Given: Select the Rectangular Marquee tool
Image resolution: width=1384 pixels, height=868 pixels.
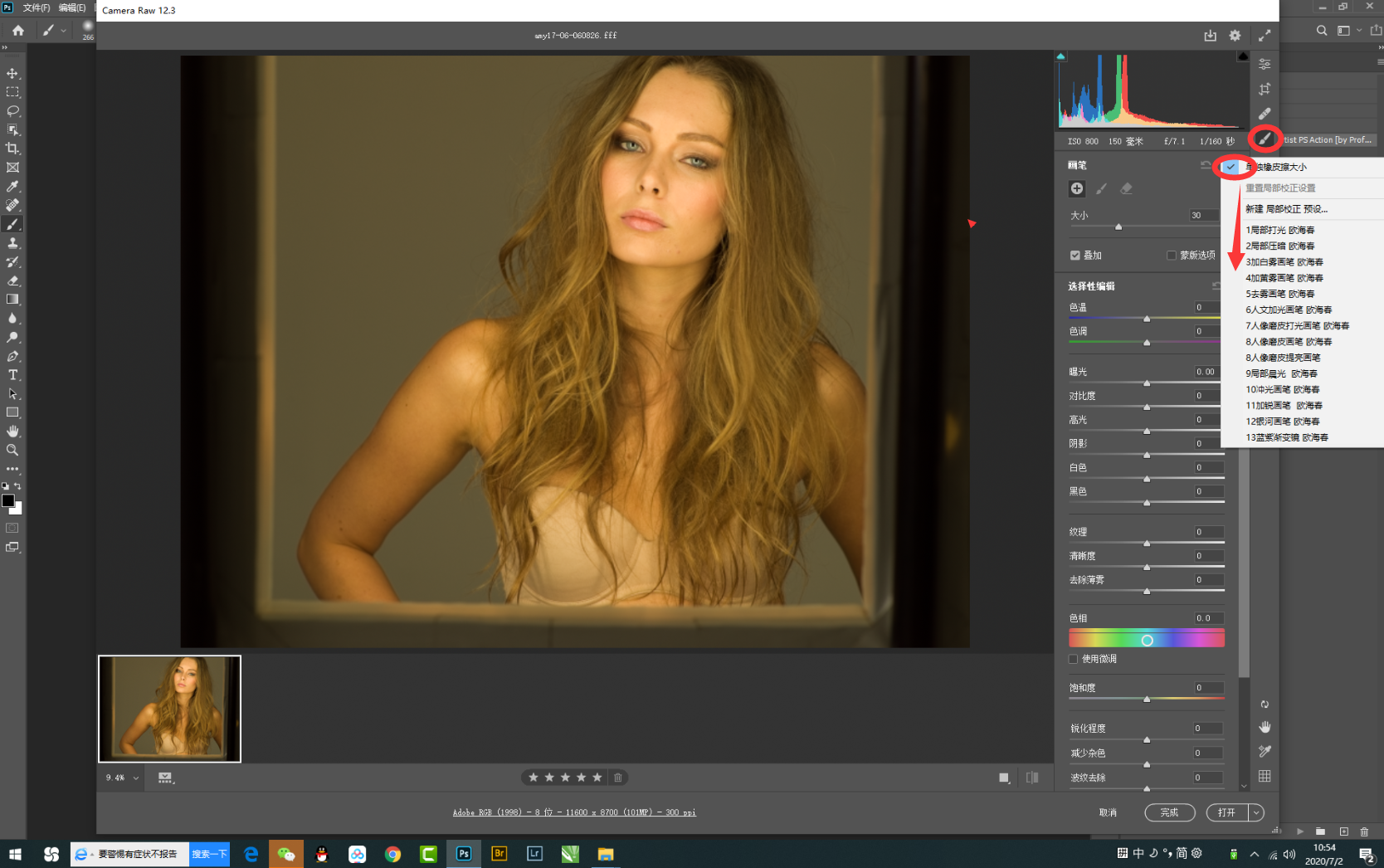Looking at the screenshot, I should pyautogui.click(x=12, y=92).
